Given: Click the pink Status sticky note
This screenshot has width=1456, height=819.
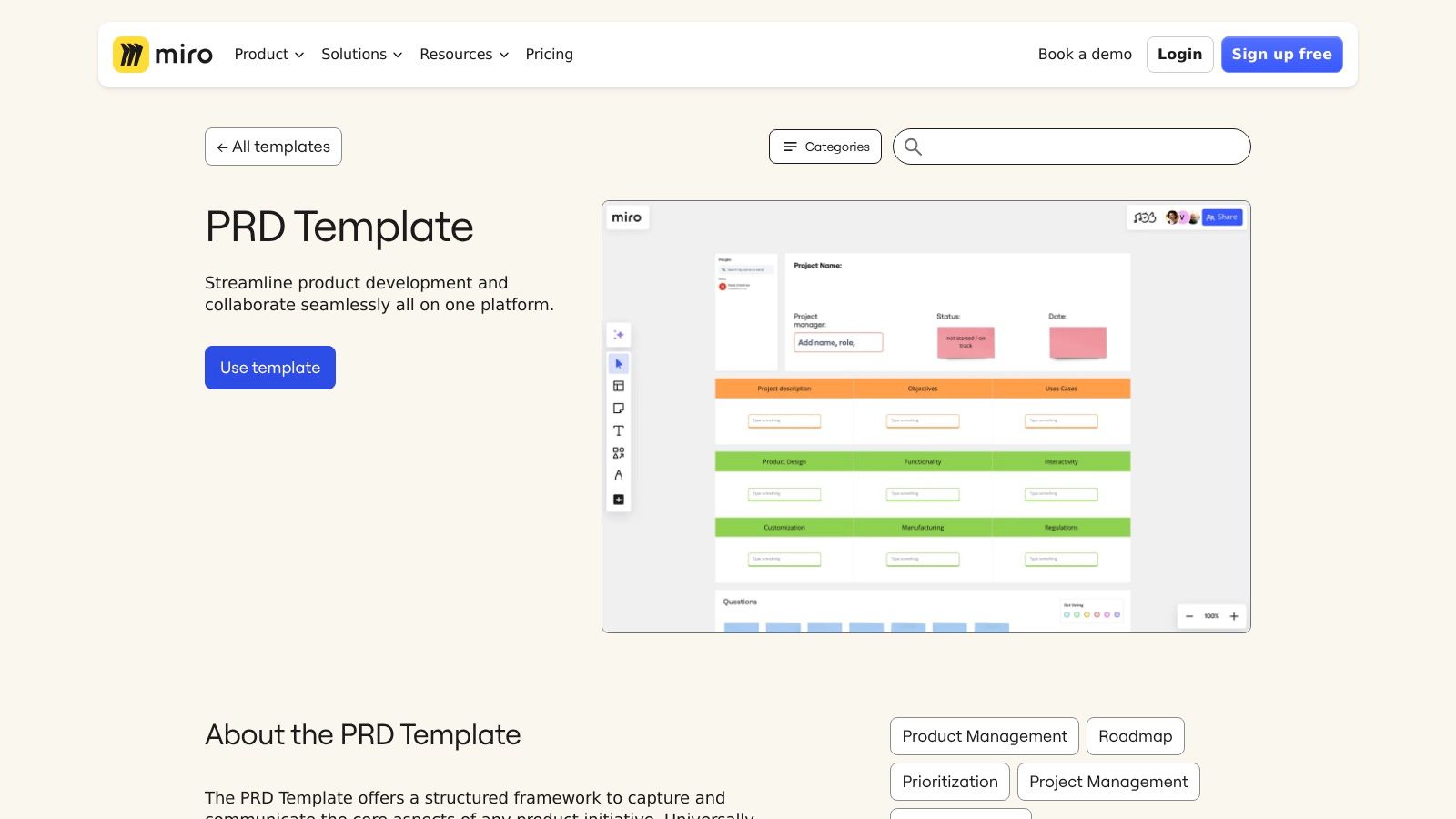Looking at the screenshot, I should [966, 342].
